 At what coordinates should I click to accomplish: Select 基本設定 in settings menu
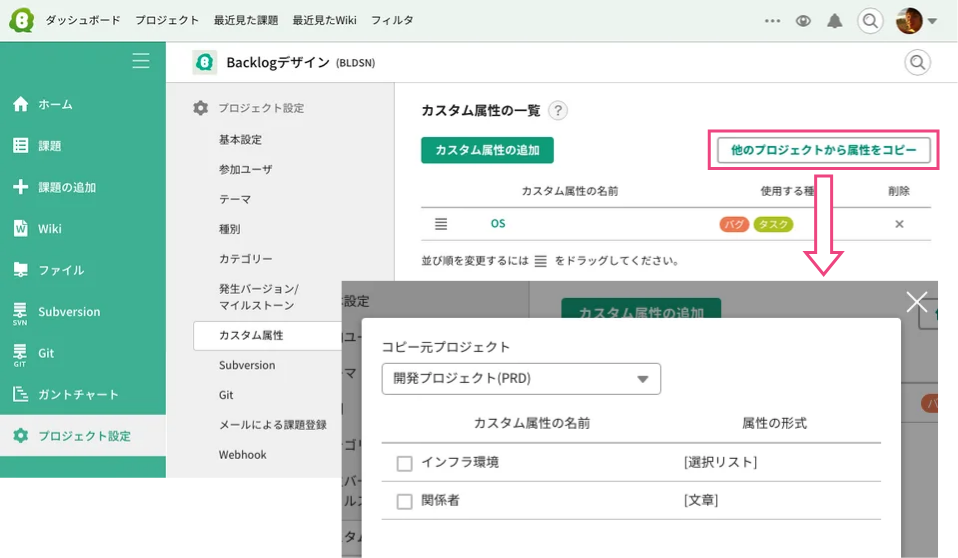pos(240,139)
